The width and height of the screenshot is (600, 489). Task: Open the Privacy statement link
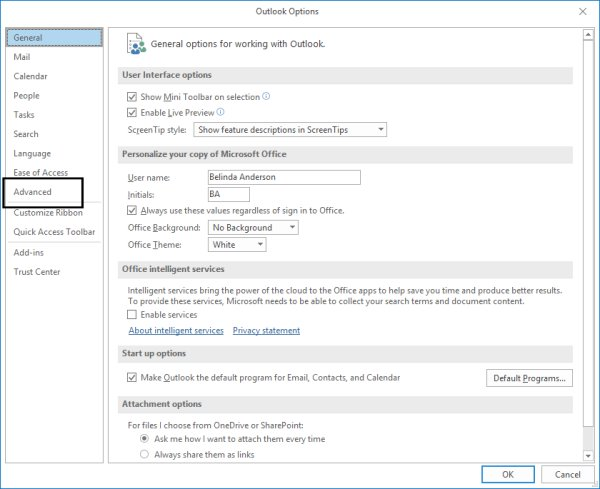pyautogui.click(x=266, y=330)
